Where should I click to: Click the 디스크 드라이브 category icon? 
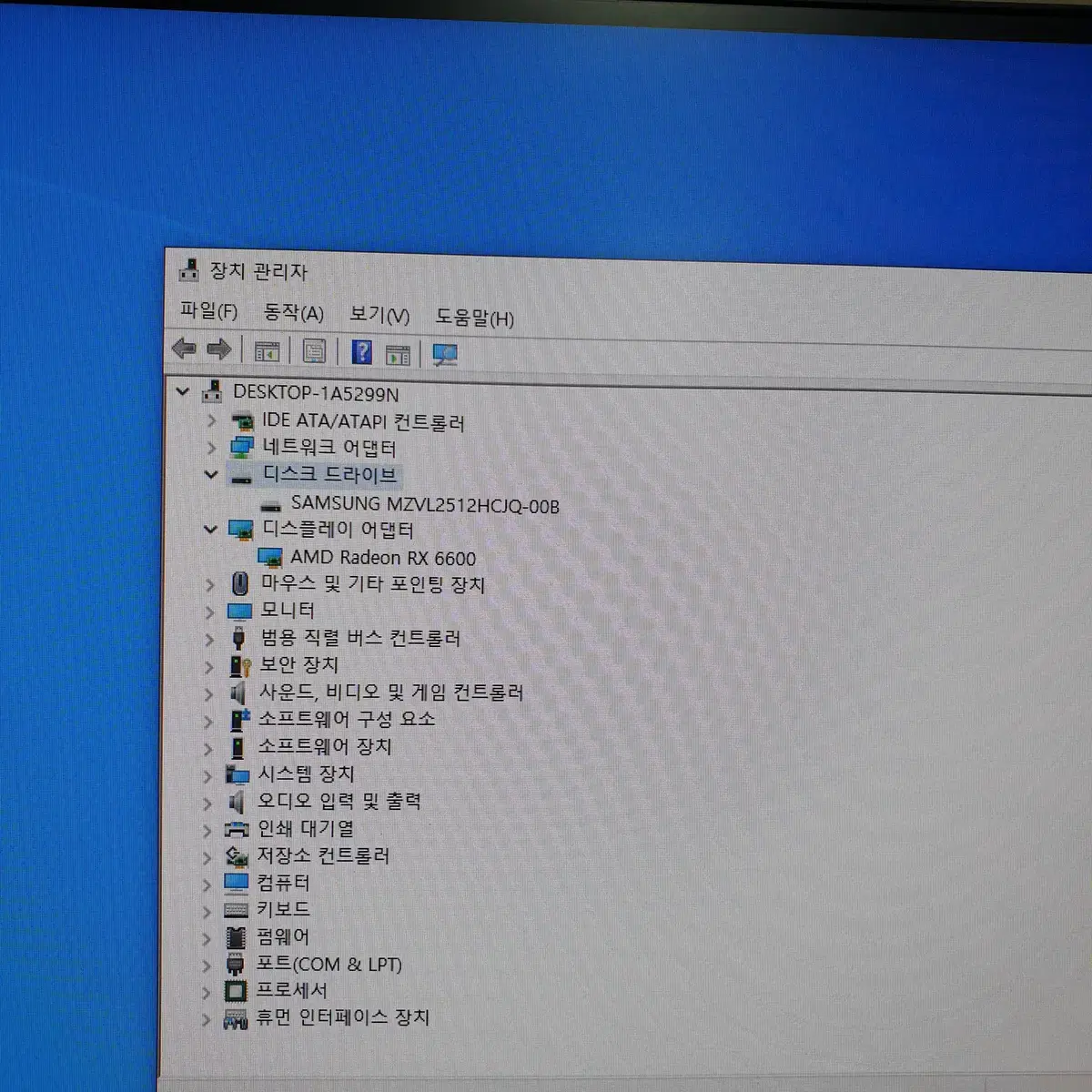pos(240,476)
